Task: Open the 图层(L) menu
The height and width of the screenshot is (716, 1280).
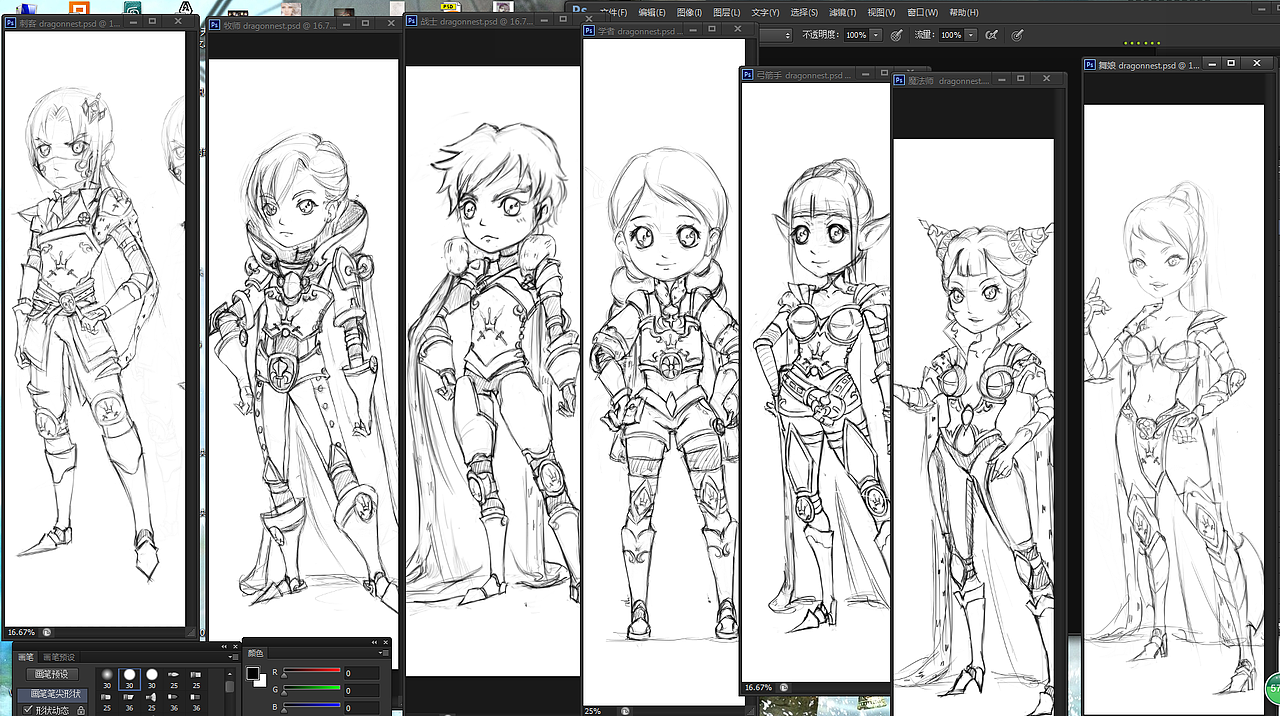Action: click(727, 12)
